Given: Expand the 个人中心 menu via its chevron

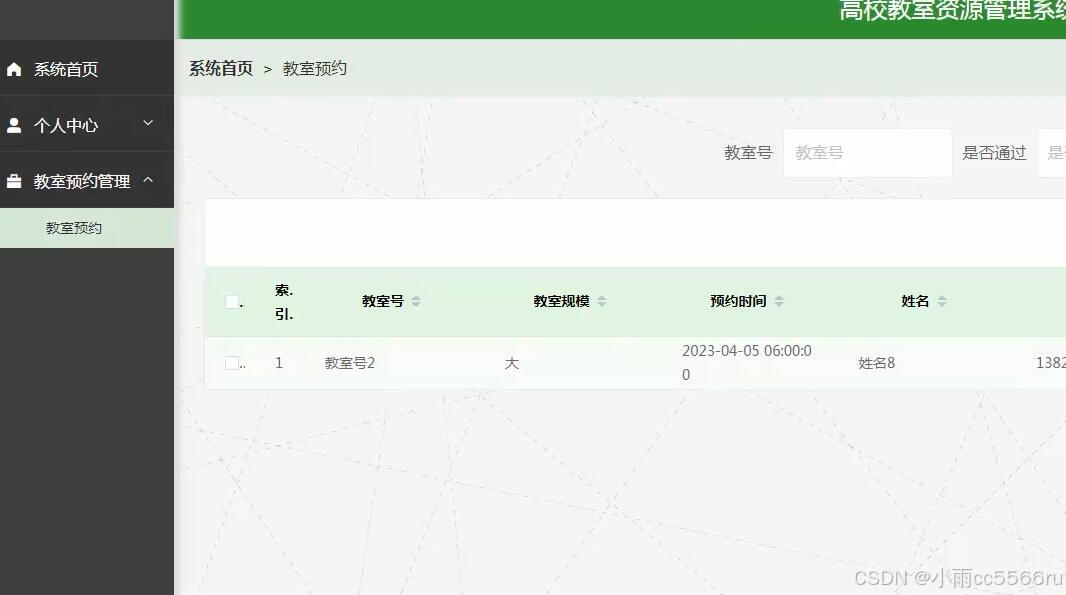Looking at the screenshot, I should tap(147, 124).
